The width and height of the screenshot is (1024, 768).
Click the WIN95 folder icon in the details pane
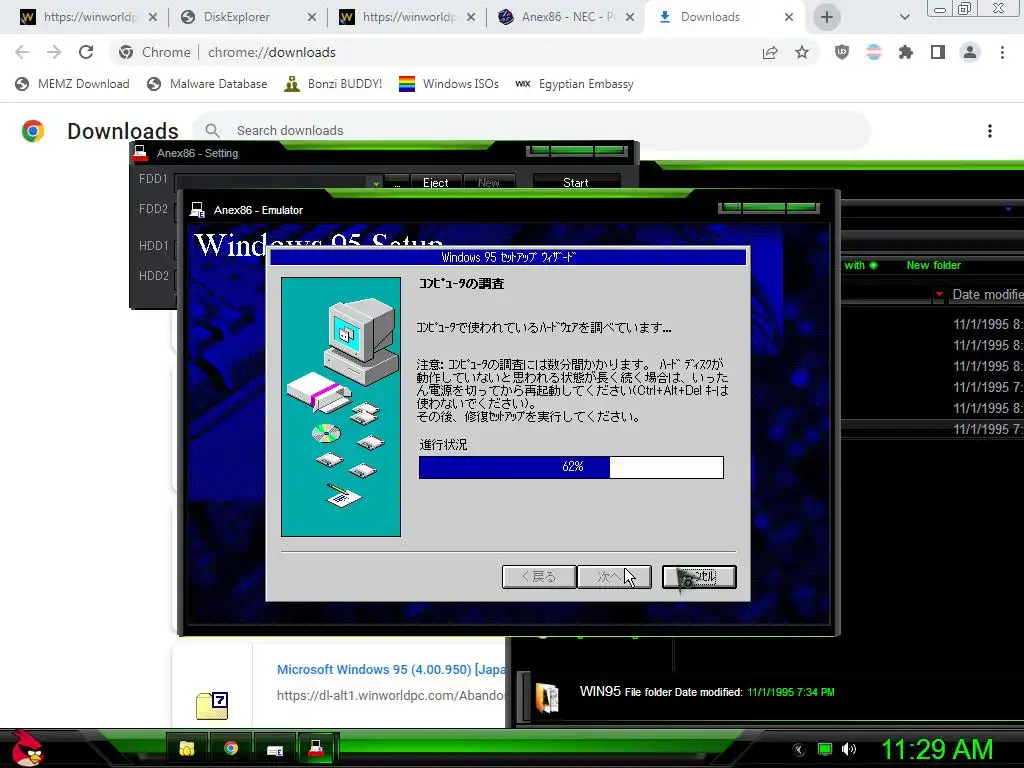(x=547, y=697)
